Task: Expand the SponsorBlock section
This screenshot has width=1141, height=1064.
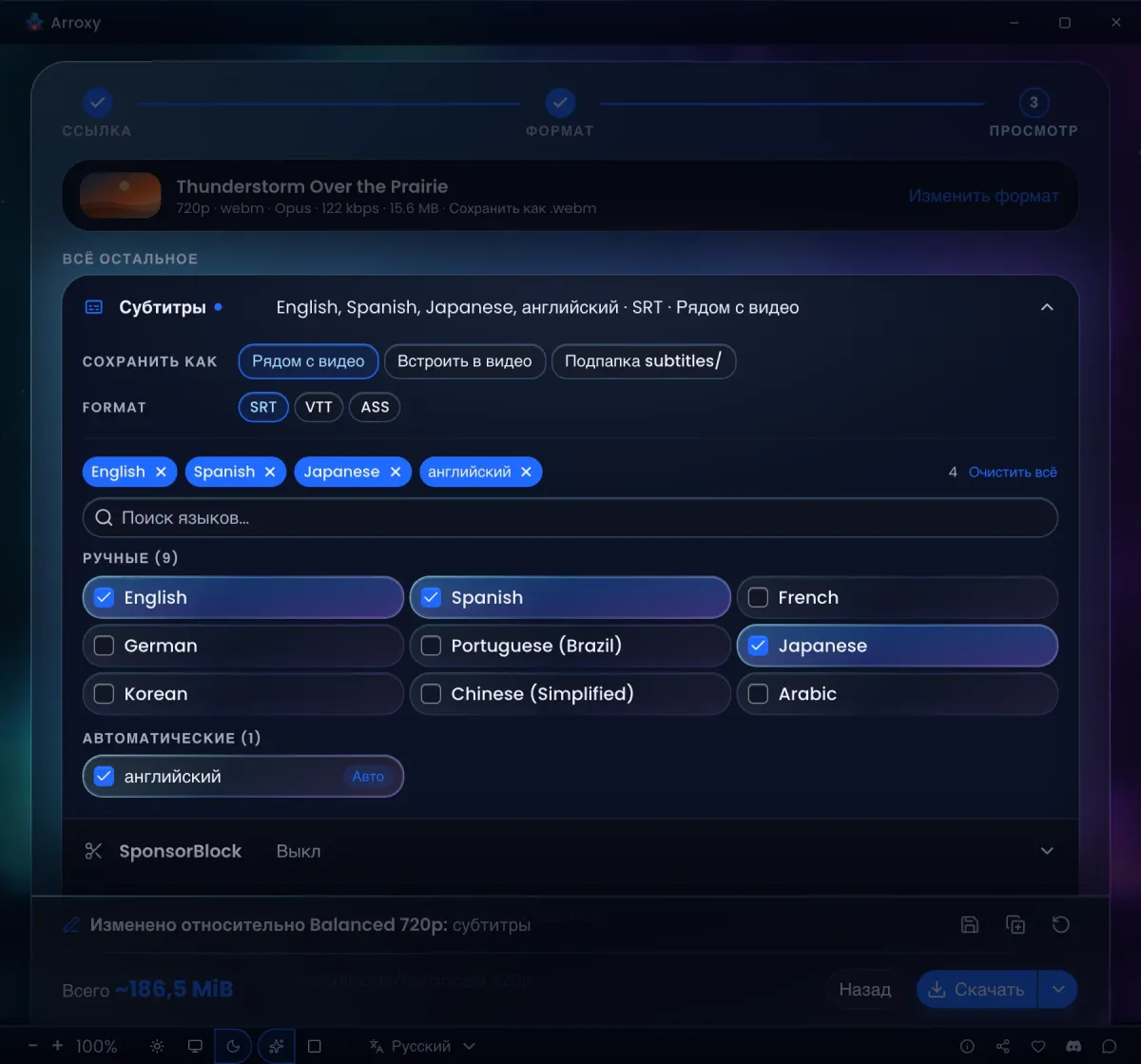Action: (x=570, y=851)
